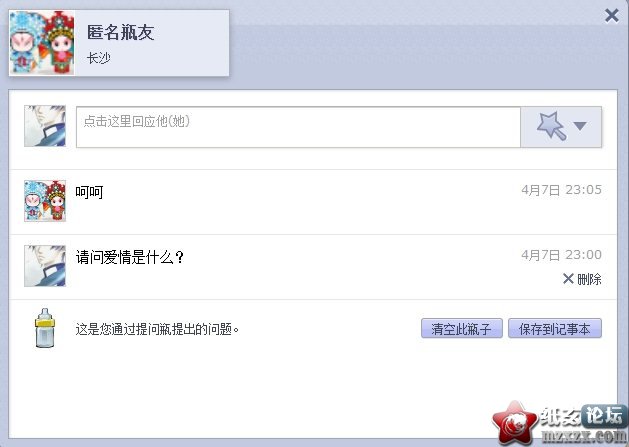Expand the dropdown arrow beside the wand

[x=580, y=126]
